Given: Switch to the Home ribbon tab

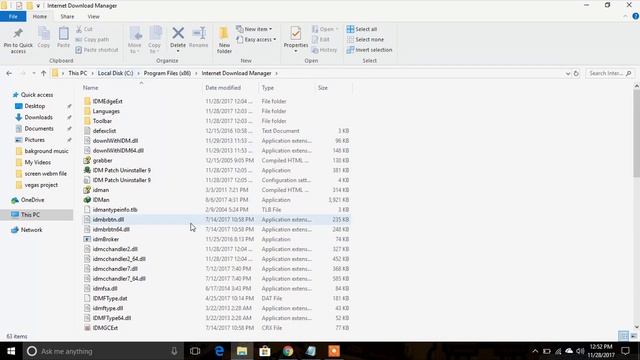Looking at the screenshot, I should coord(40,16).
